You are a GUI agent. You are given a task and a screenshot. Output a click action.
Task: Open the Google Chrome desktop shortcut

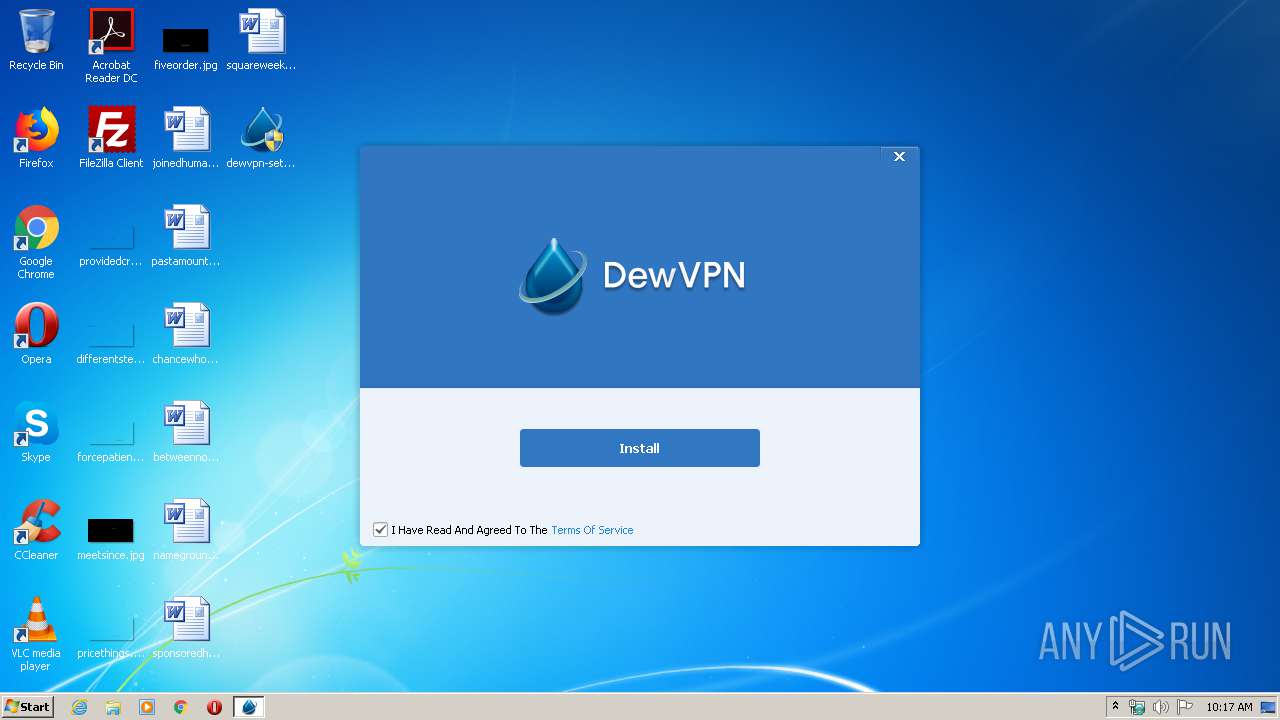pyautogui.click(x=36, y=242)
